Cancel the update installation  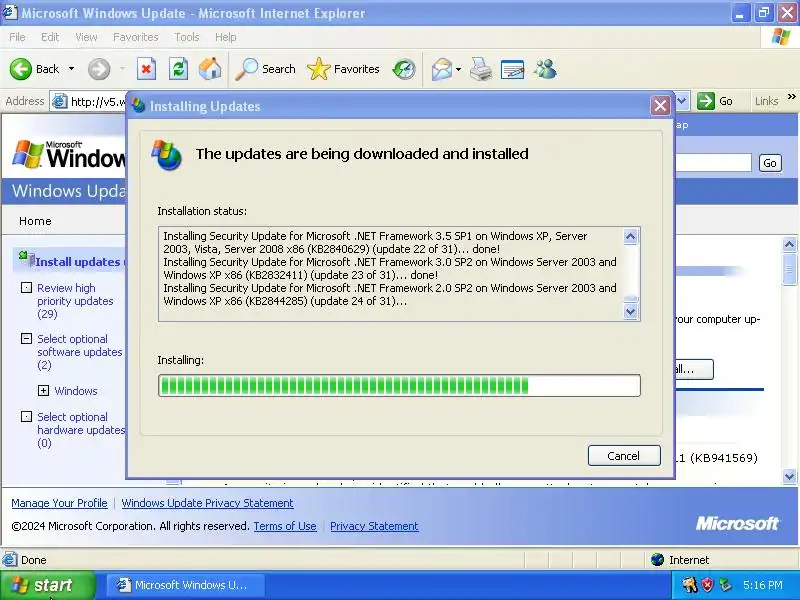[x=624, y=456]
